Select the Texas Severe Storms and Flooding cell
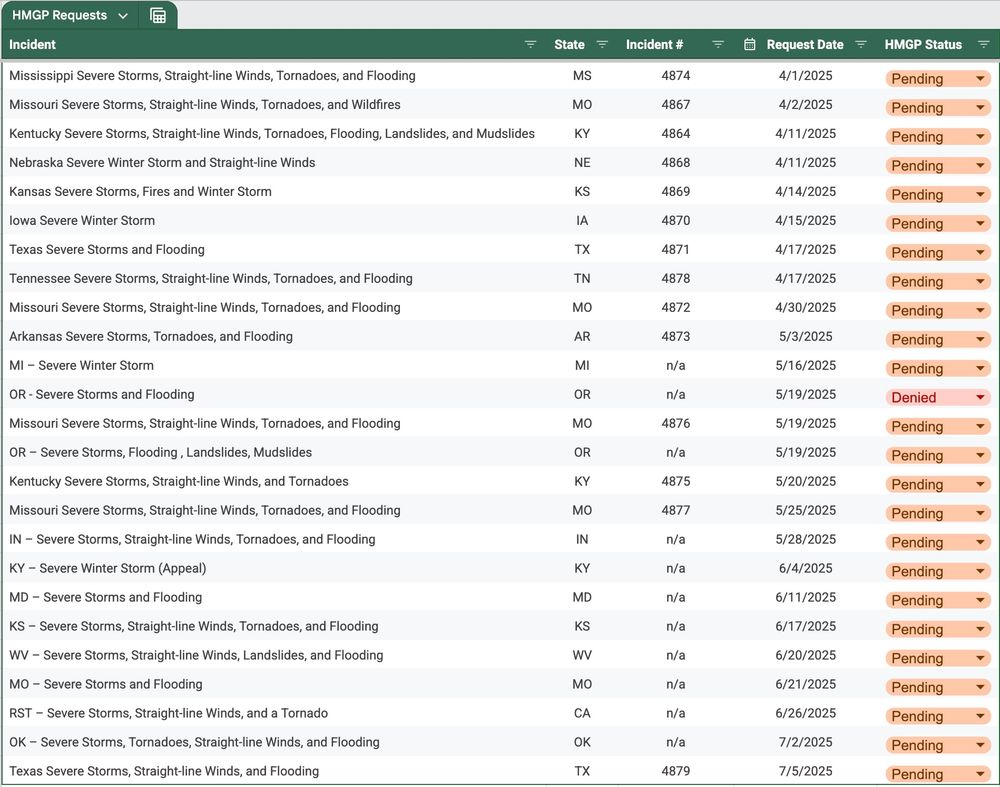This screenshot has height=787, width=1000. click(x=107, y=250)
